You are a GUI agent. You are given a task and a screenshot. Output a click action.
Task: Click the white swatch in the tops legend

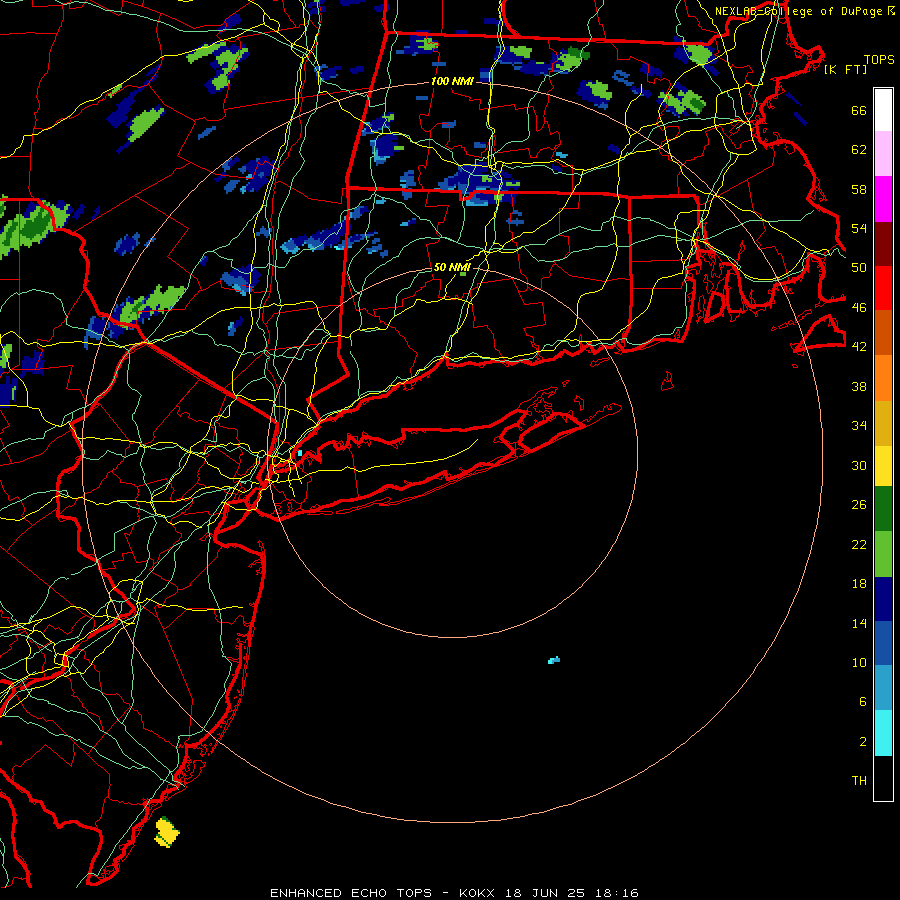(x=883, y=110)
